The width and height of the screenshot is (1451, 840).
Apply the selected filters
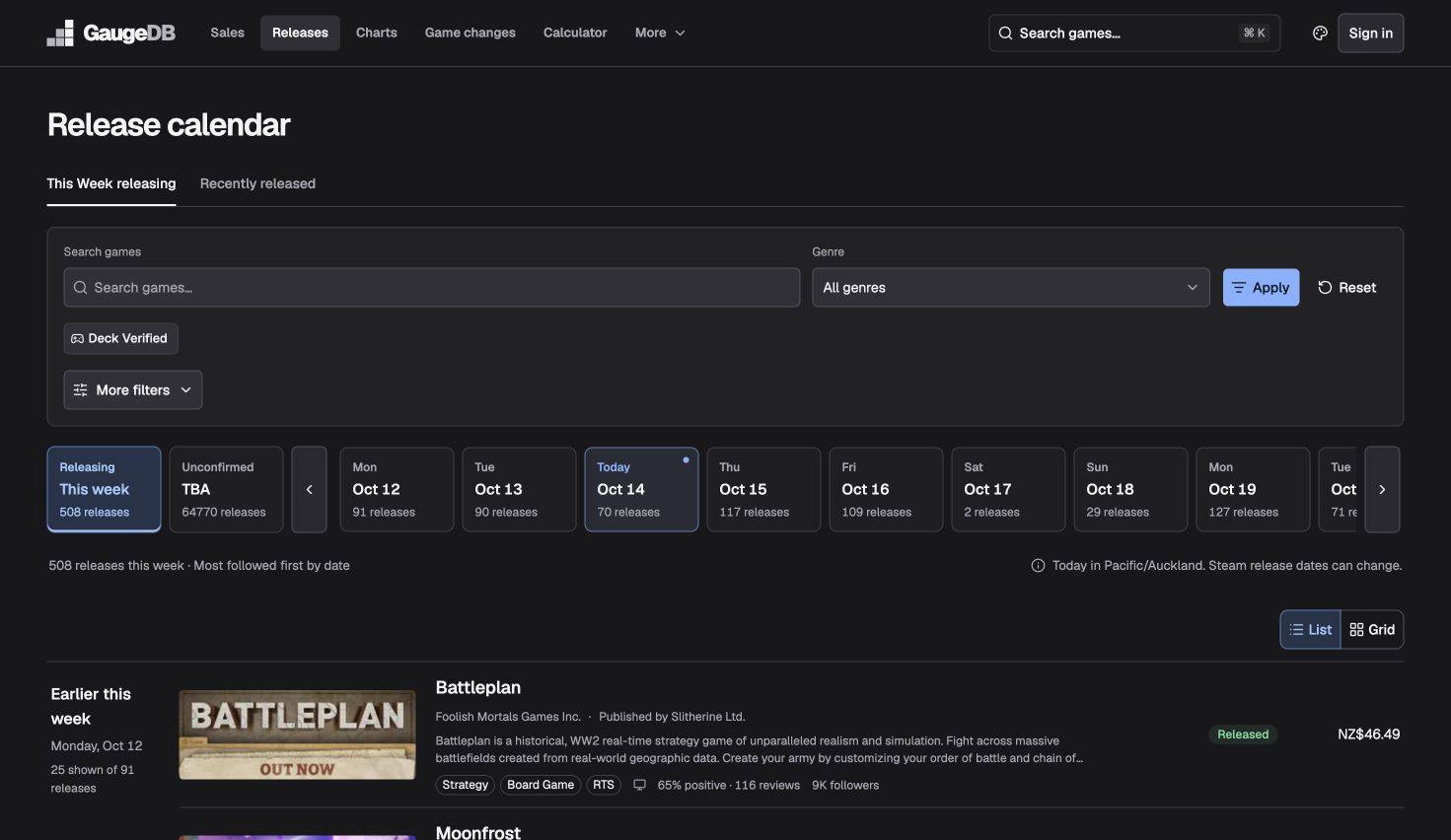(x=1261, y=287)
